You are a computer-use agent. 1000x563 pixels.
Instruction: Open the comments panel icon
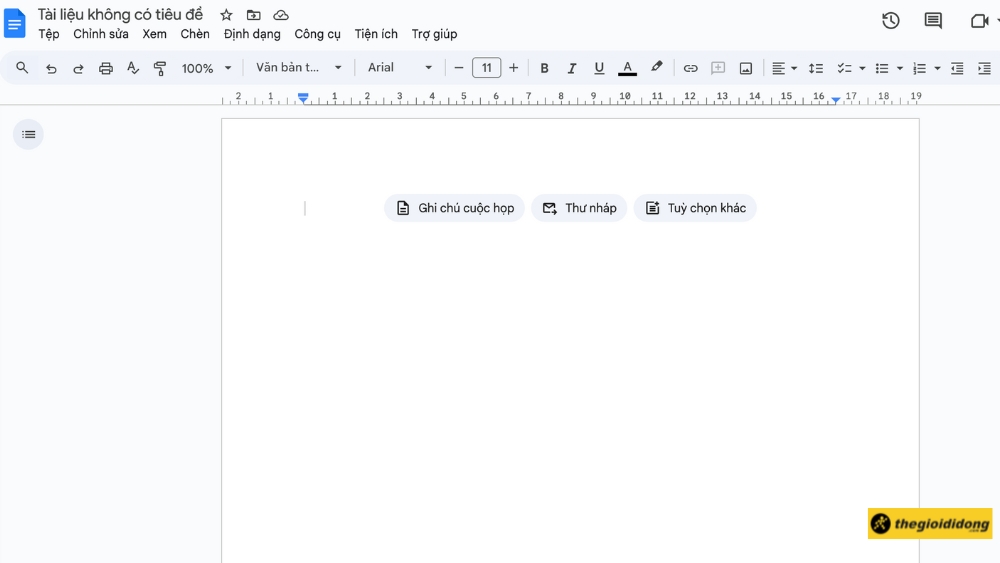point(933,21)
